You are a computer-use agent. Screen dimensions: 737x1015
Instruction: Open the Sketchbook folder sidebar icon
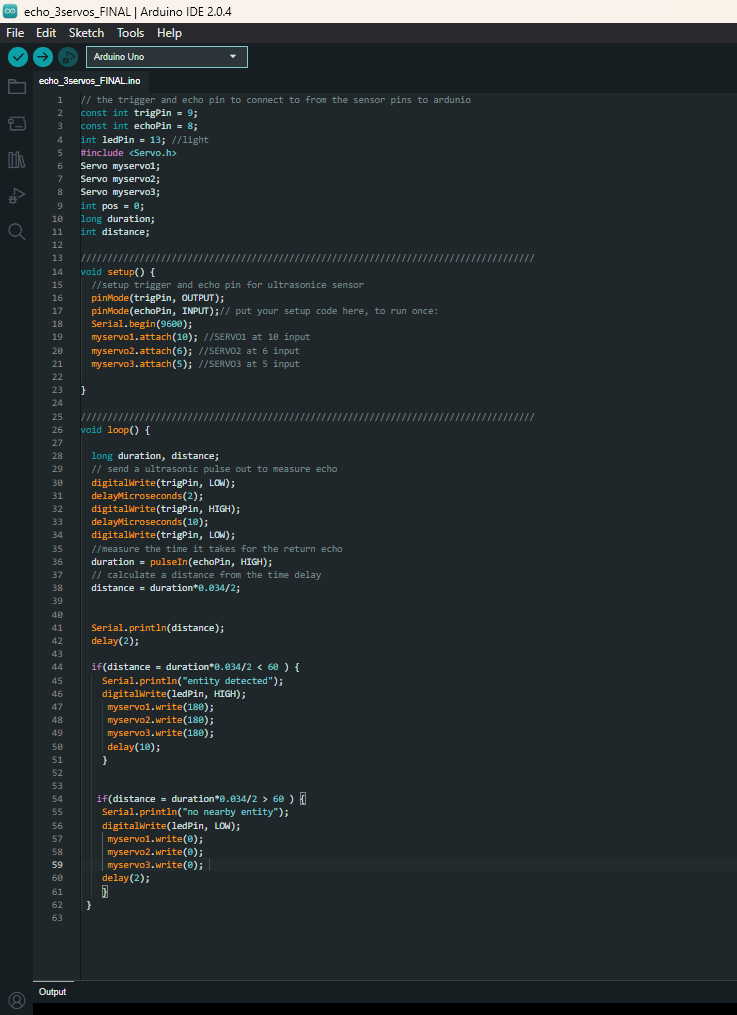click(17, 87)
